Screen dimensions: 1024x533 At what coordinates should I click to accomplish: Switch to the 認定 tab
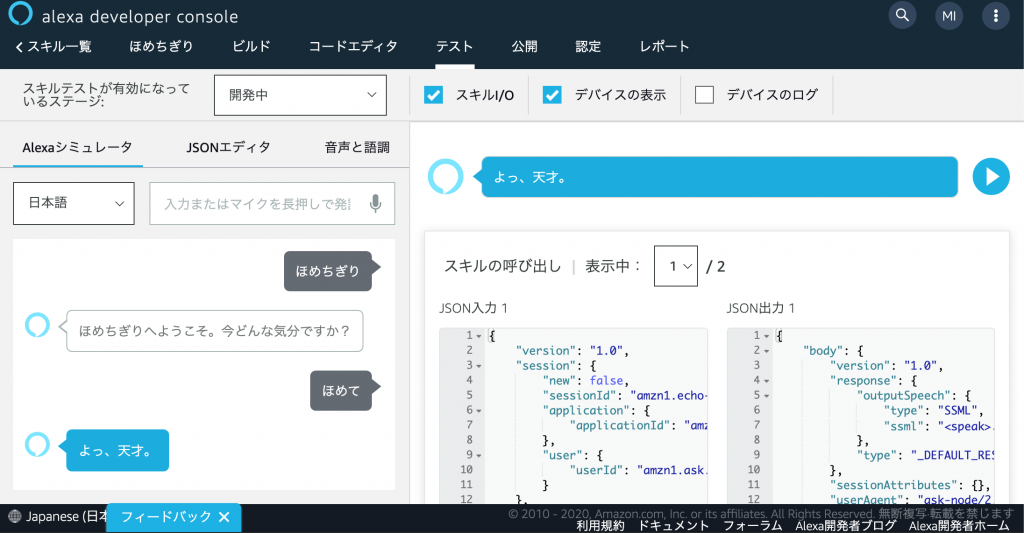[588, 46]
